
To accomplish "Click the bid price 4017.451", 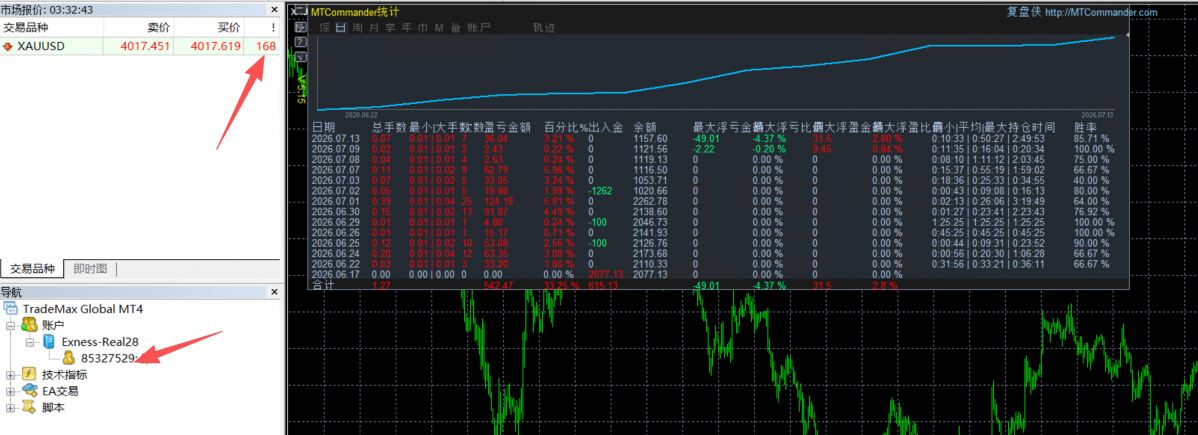I will [x=145, y=46].
